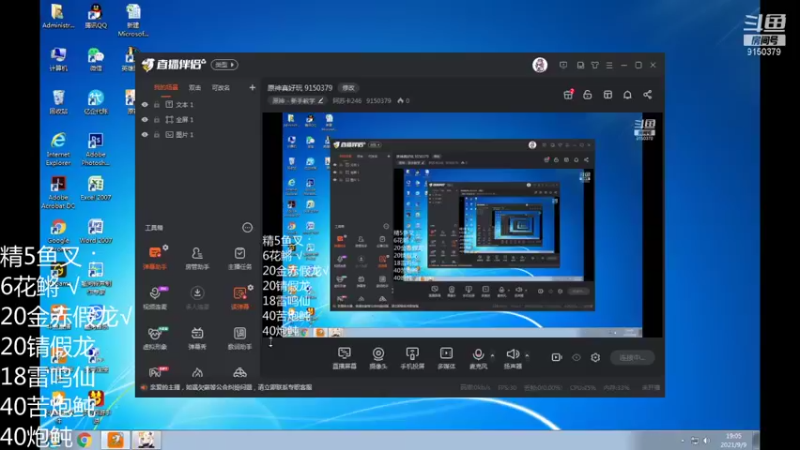Click the 修改 edit title button
This screenshot has width=800, height=450.
(x=348, y=88)
